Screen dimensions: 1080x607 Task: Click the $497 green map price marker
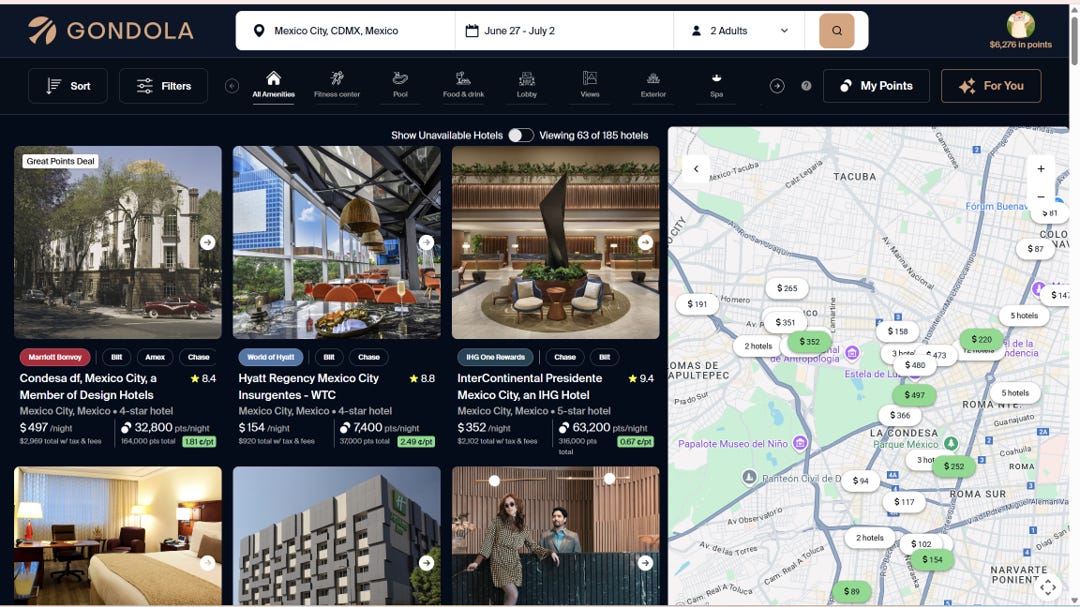click(914, 395)
